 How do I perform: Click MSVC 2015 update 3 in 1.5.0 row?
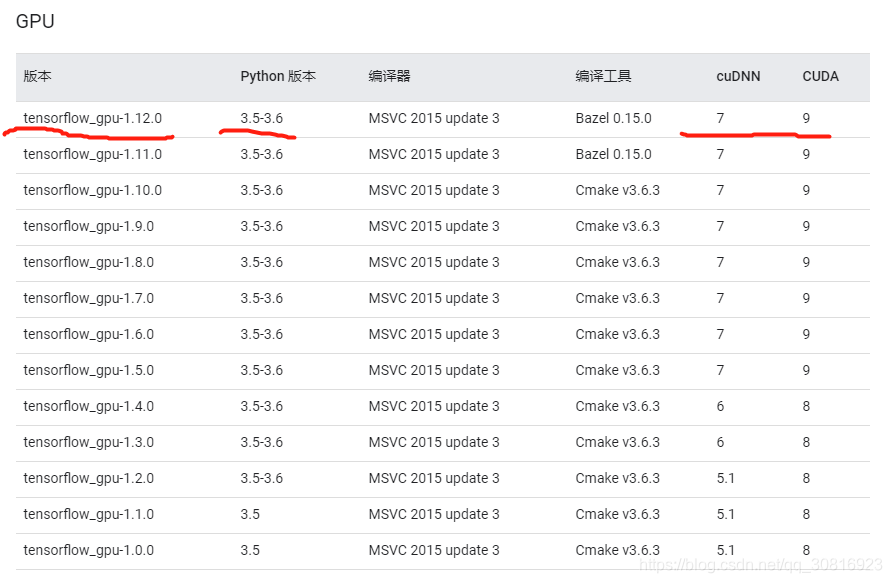(434, 370)
